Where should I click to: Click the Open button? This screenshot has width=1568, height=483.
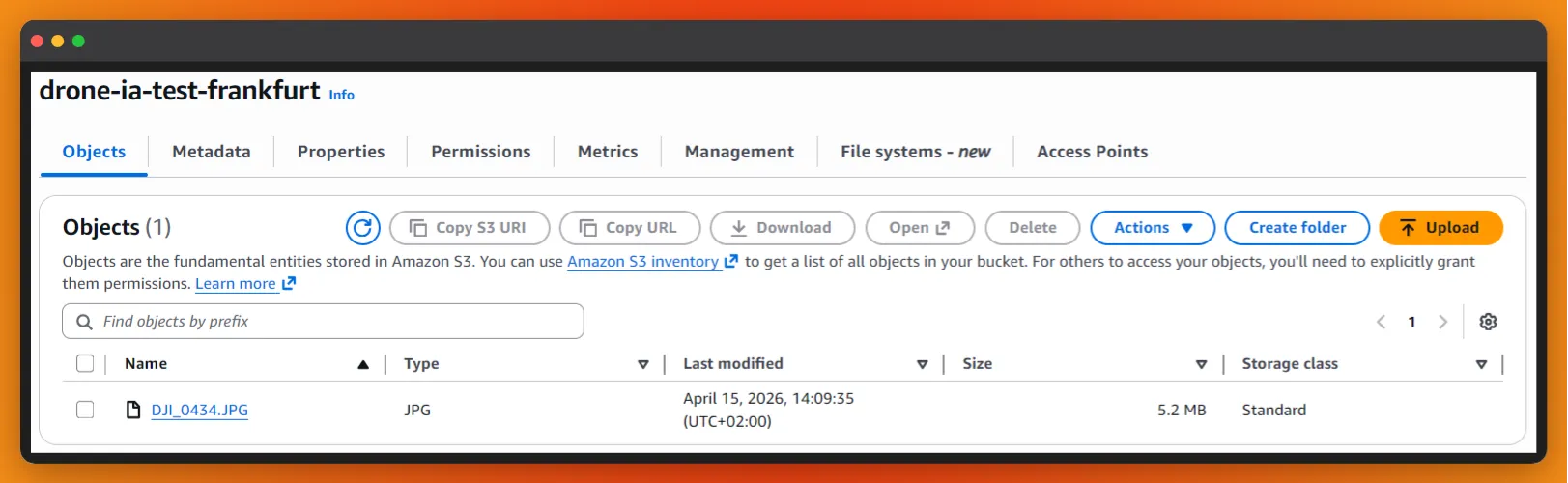pos(920,228)
